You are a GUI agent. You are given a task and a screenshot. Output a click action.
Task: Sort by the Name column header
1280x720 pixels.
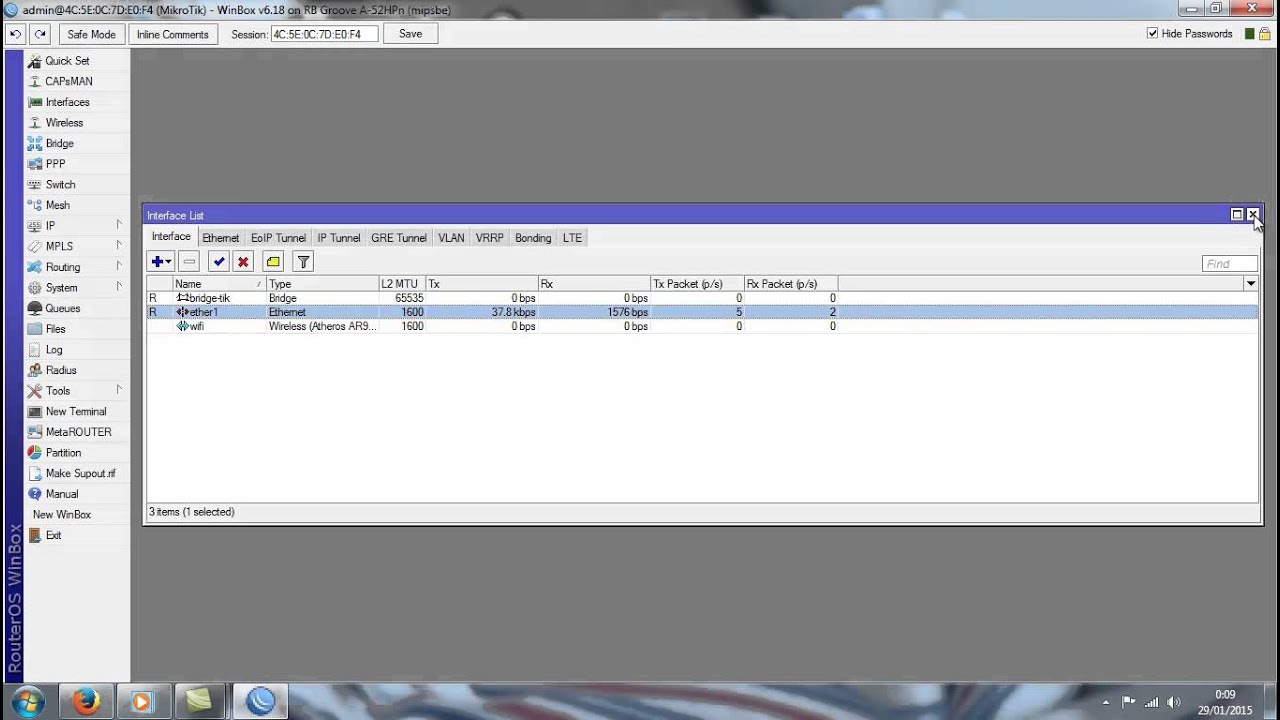point(219,284)
